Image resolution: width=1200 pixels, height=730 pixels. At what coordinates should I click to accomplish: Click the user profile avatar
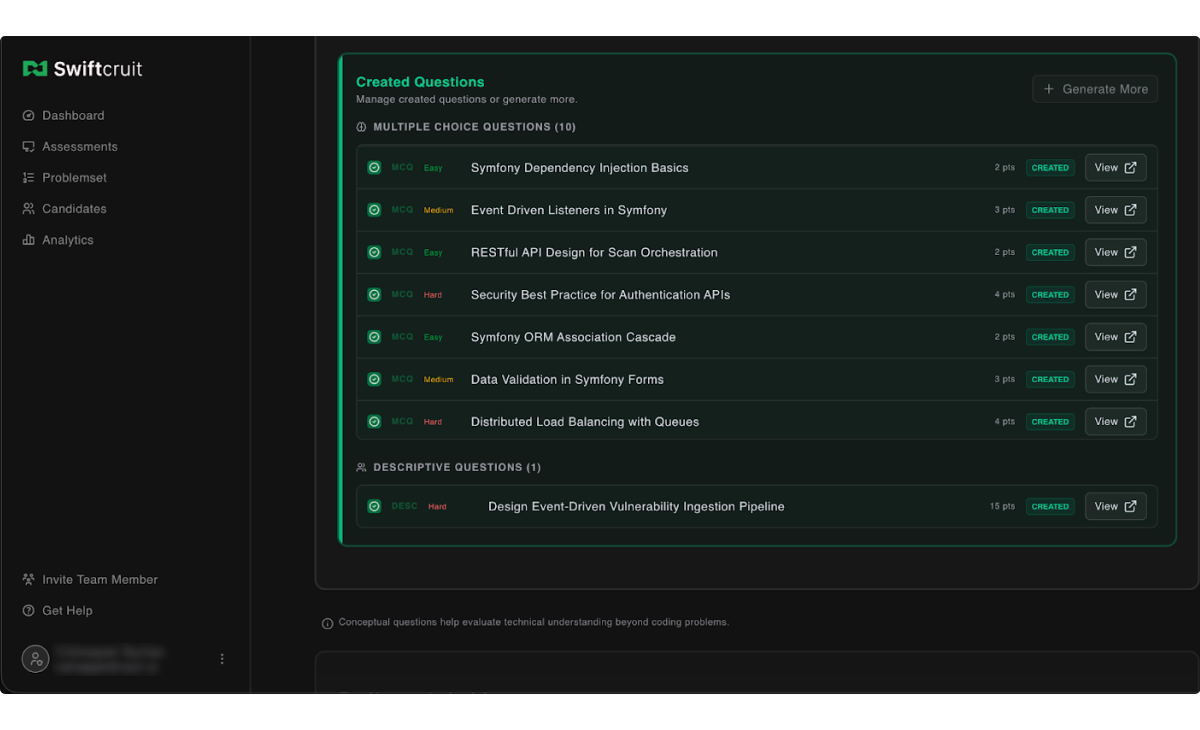35,659
